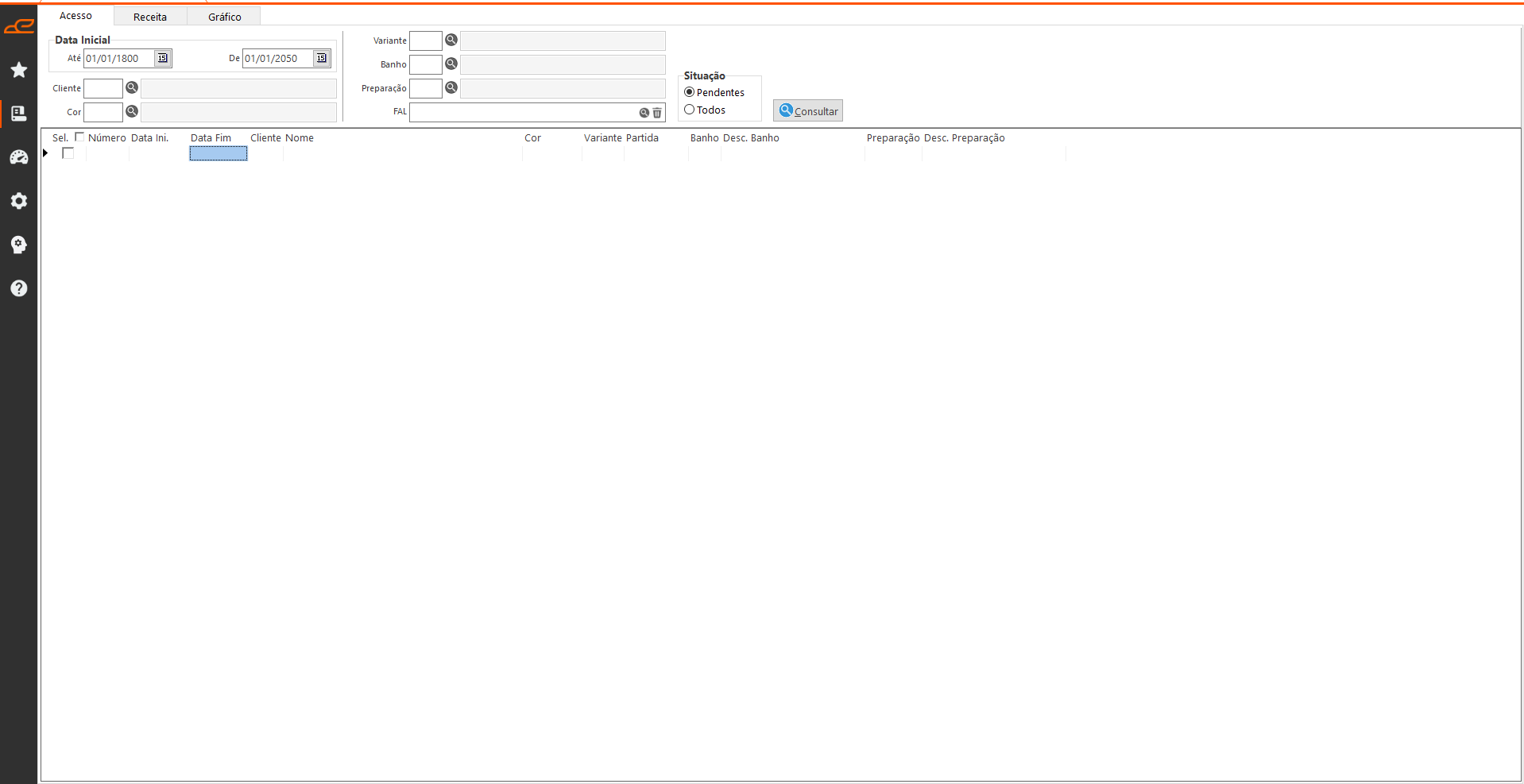This screenshot has width=1524, height=784.
Task: Click the help question mark icon
Action: (19, 288)
